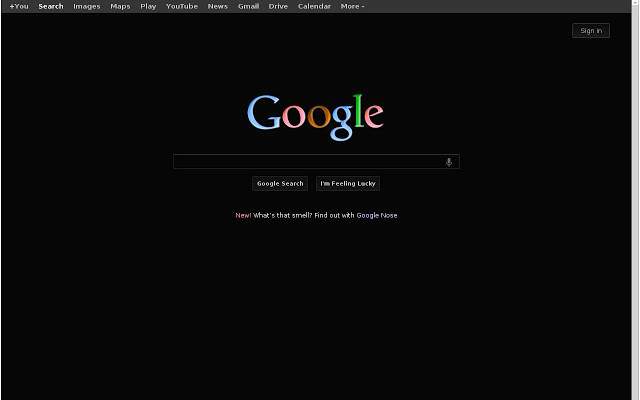The height and width of the screenshot is (400, 640).
Task: Click the vertical scrollbar on the right
Action: click(636, 200)
